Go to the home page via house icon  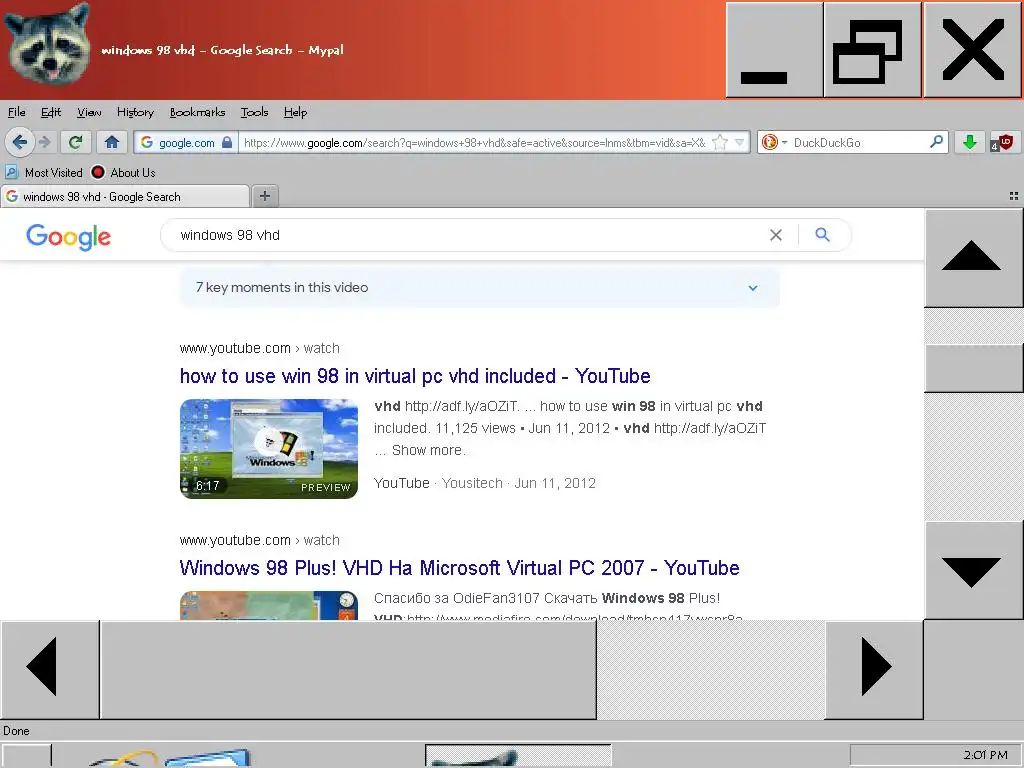point(112,142)
